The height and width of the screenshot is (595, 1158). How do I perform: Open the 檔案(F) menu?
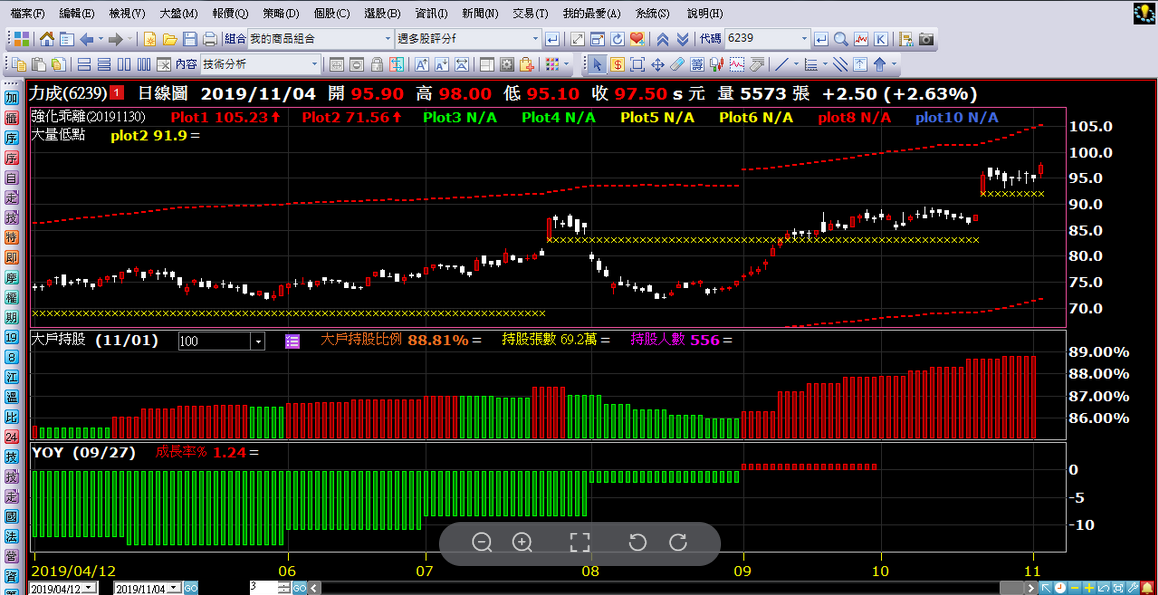(x=28, y=14)
